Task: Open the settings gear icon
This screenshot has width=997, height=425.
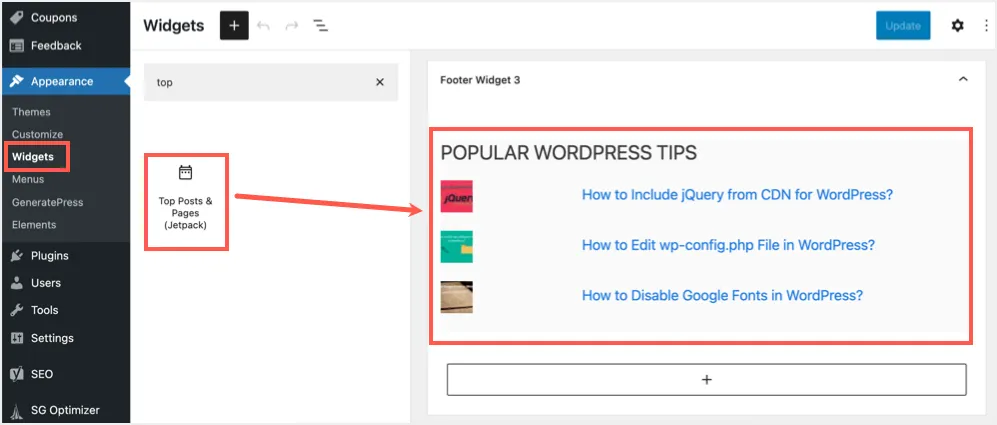Action: coord(957,26)
